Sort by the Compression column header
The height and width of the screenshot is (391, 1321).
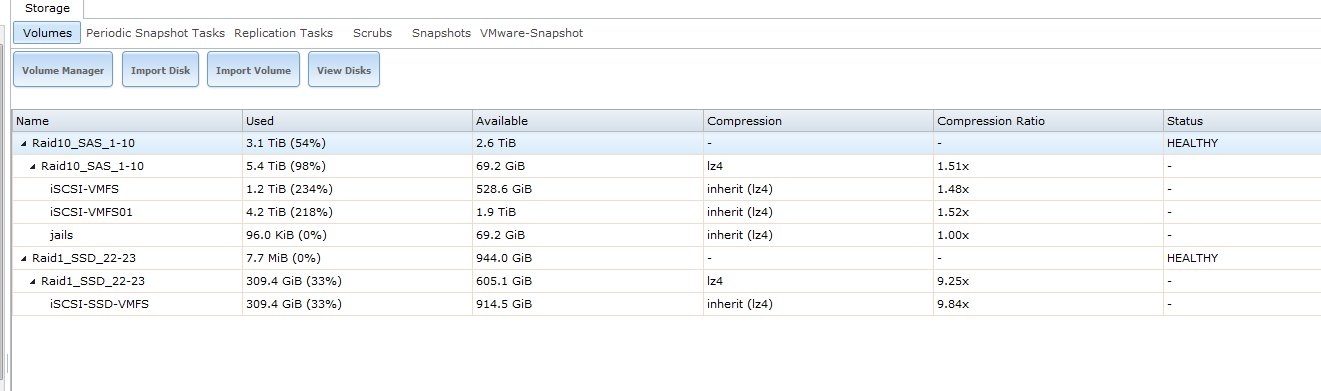(817, 121)
